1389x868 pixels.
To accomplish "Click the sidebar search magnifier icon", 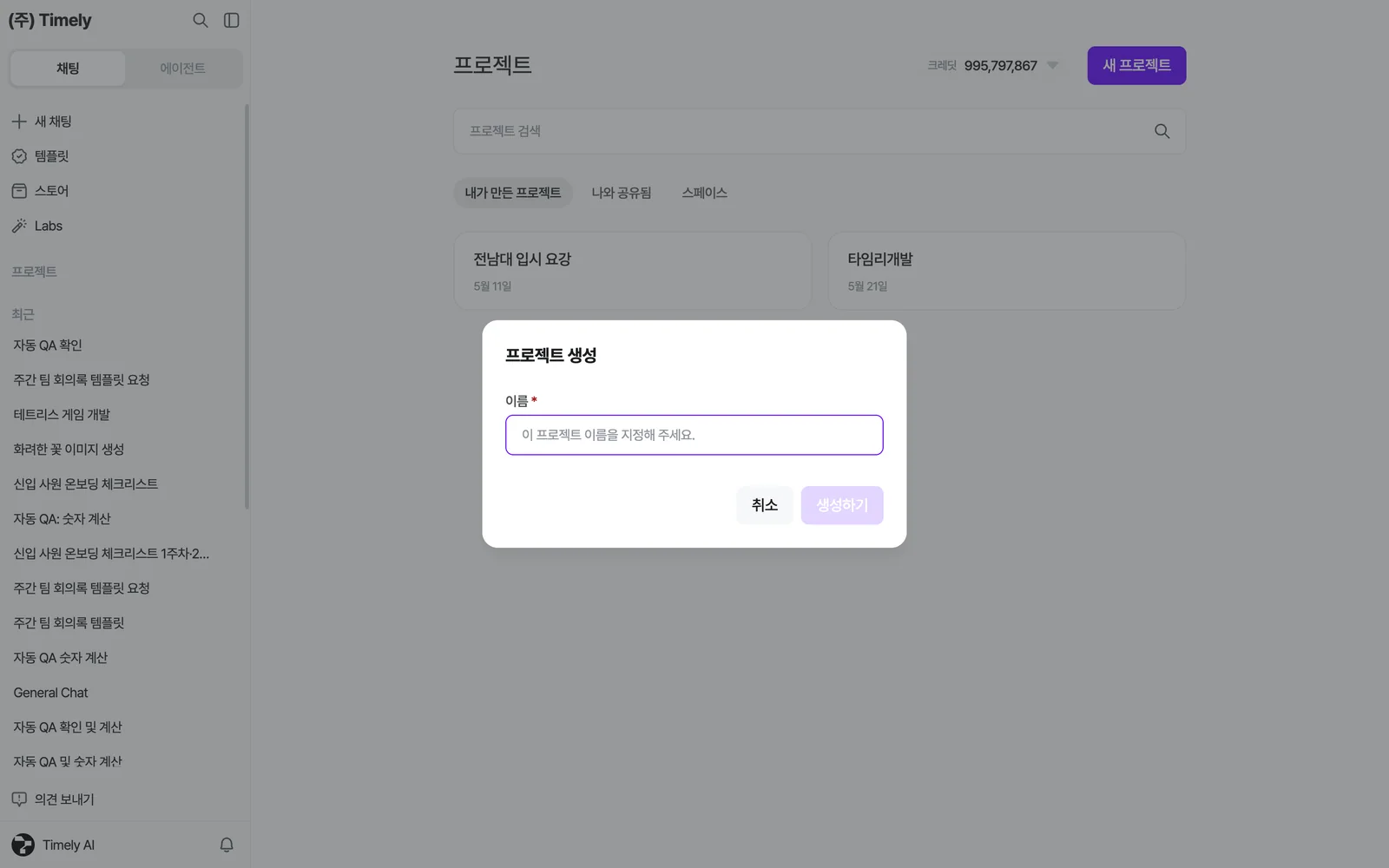I will point(201,20).
